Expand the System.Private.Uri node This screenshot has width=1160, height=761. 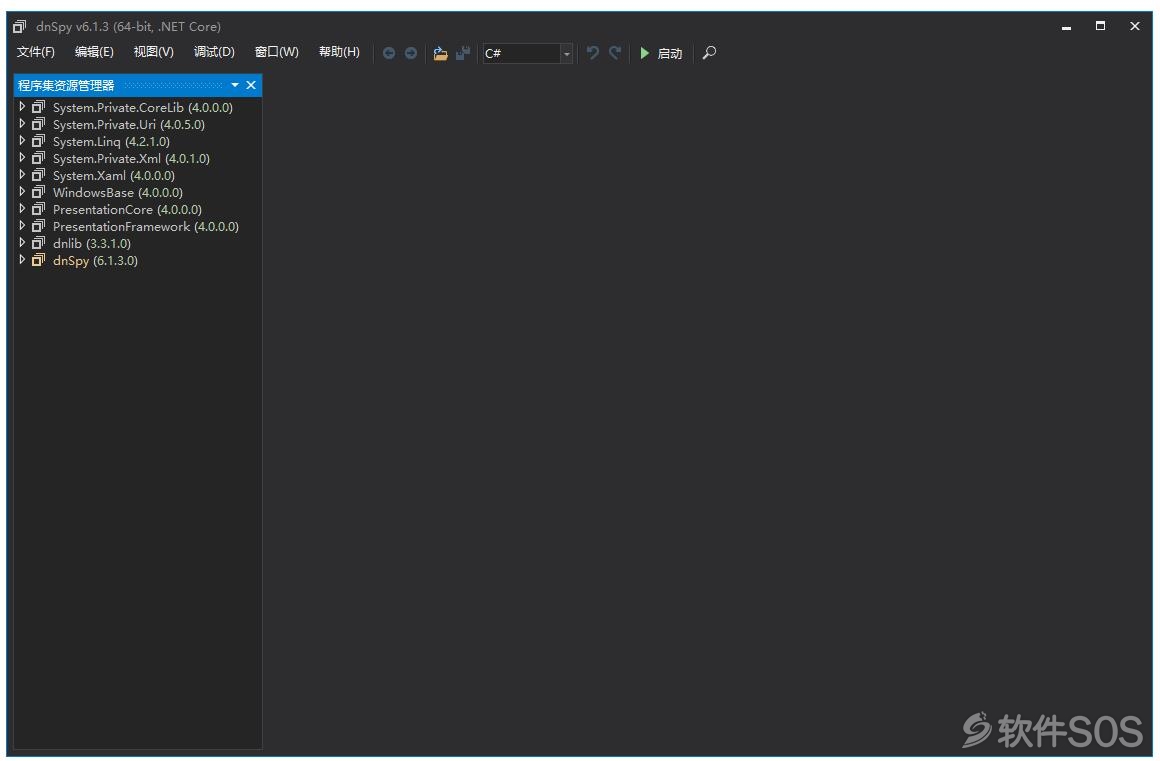[22, 124]
